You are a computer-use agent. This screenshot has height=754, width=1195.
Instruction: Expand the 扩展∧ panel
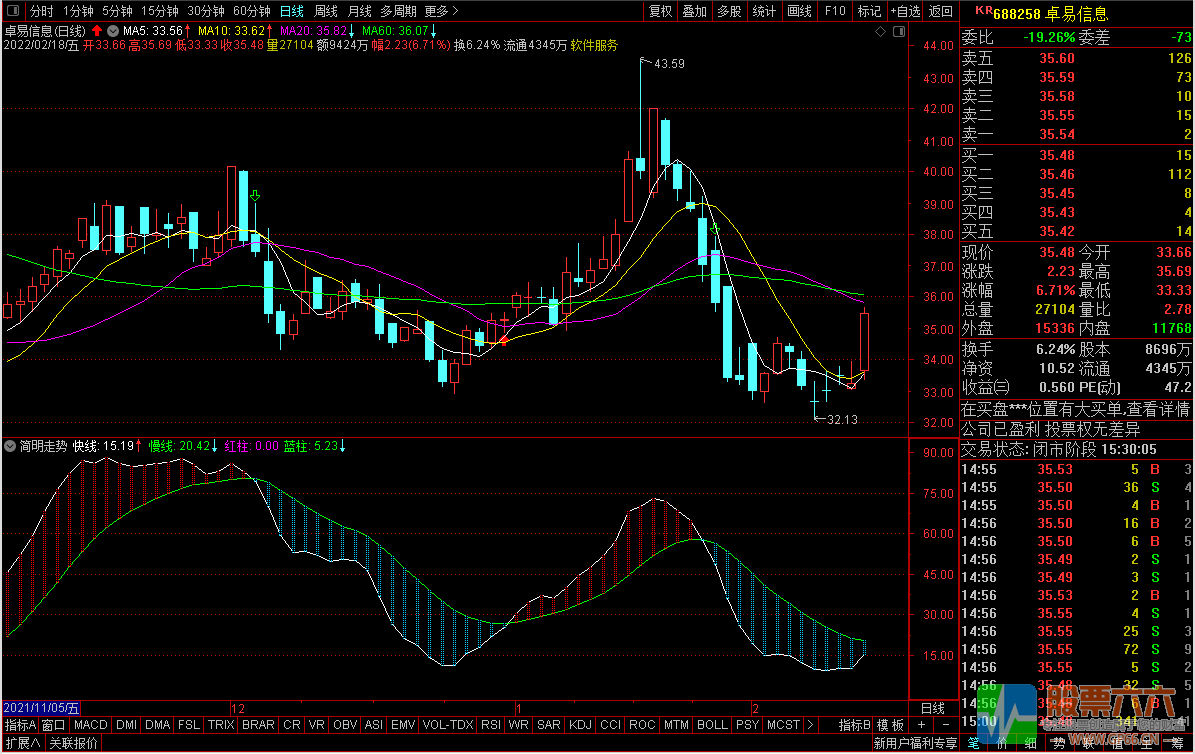(23, 743)
